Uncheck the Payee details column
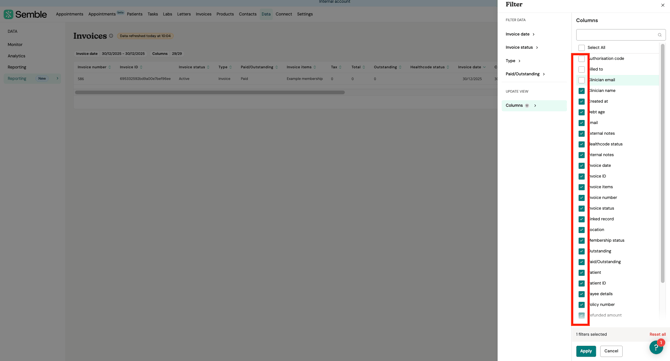The height and width of the screenshot is (361, 670). tap(582, 294)
